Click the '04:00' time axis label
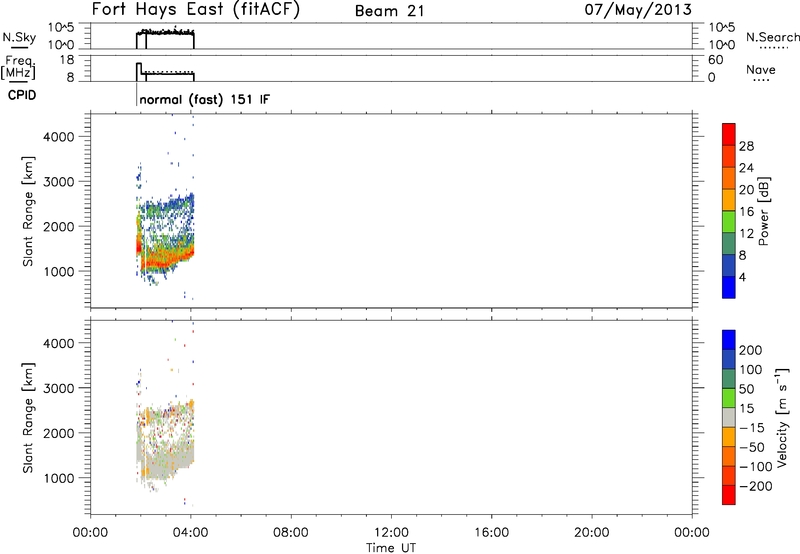This screenshot has height=554, width=800. pyautogui.click(x=190, y=533)
